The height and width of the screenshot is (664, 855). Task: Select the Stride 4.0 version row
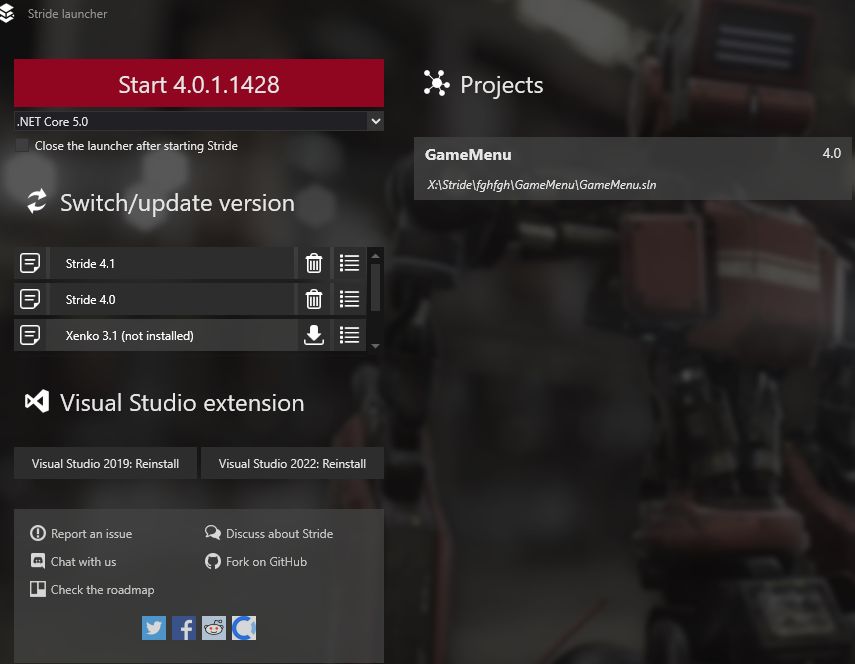point(171,299)
